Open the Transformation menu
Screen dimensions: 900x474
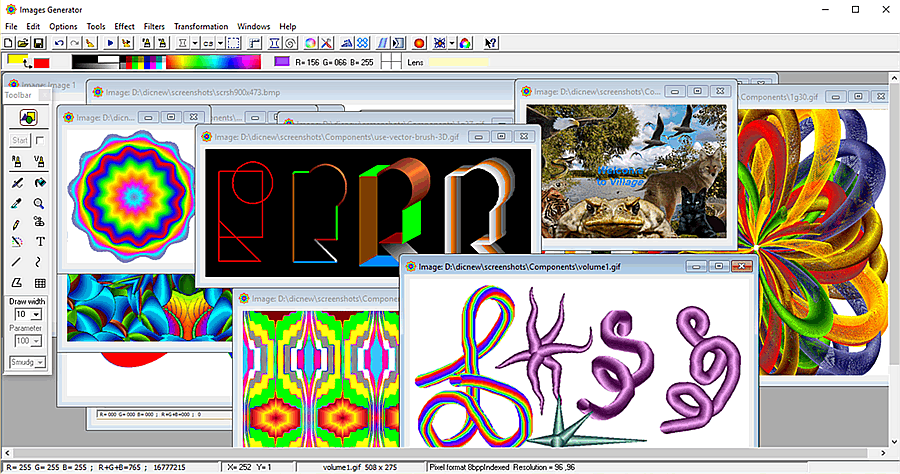(x=201, y=26)
